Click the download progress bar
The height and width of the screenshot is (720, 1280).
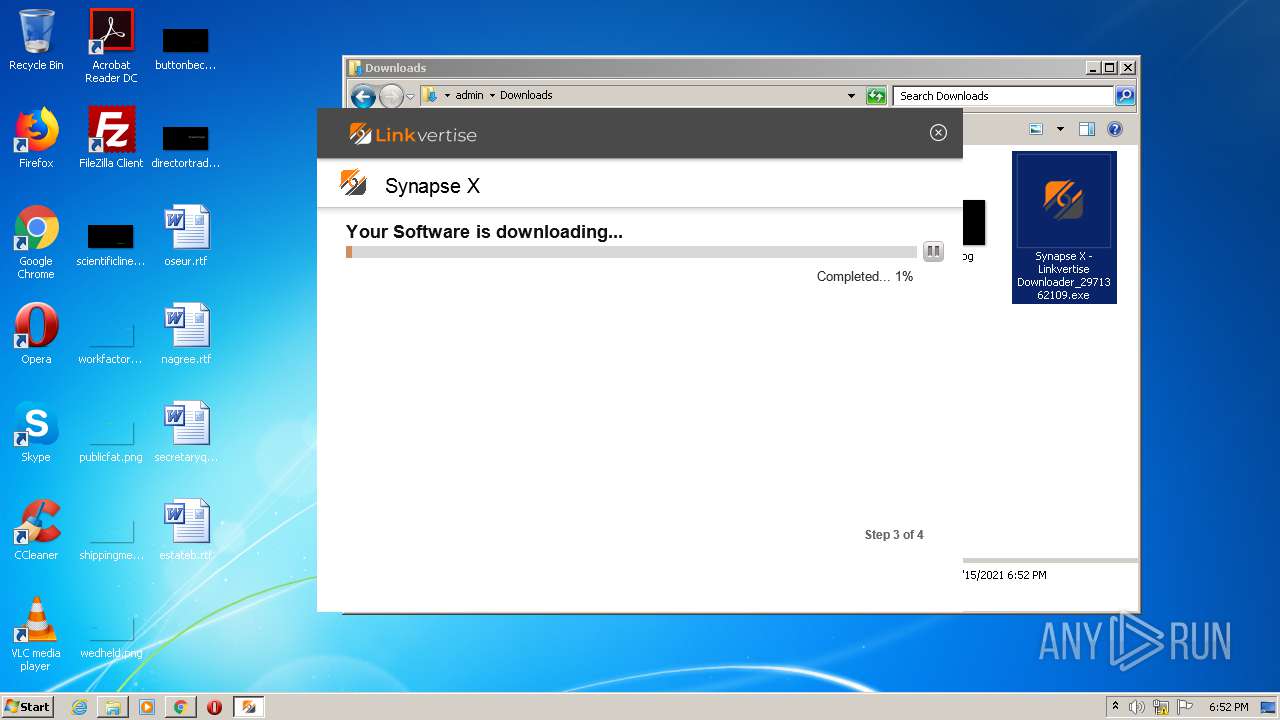pyautogui.click(x=631, y=252)
